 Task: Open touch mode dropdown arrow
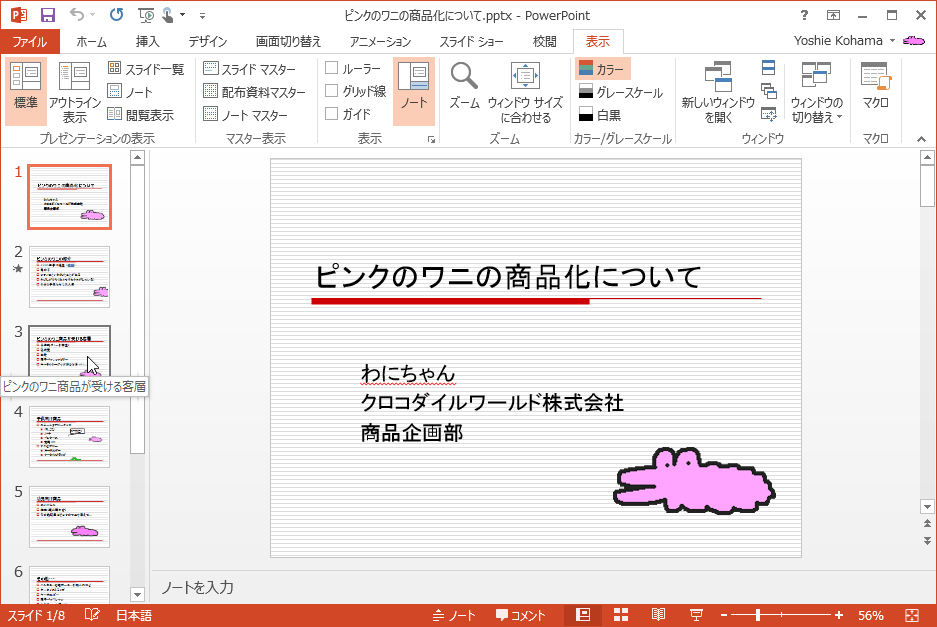point(182,15)
